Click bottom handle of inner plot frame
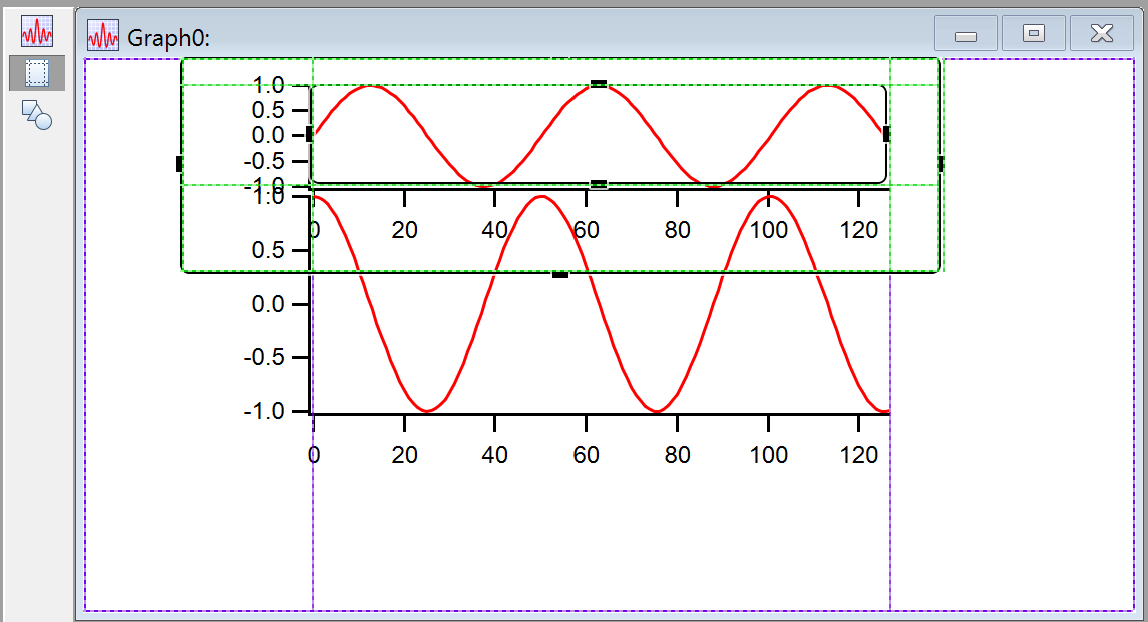The image size is (1148, 622). tap(598, 184)
